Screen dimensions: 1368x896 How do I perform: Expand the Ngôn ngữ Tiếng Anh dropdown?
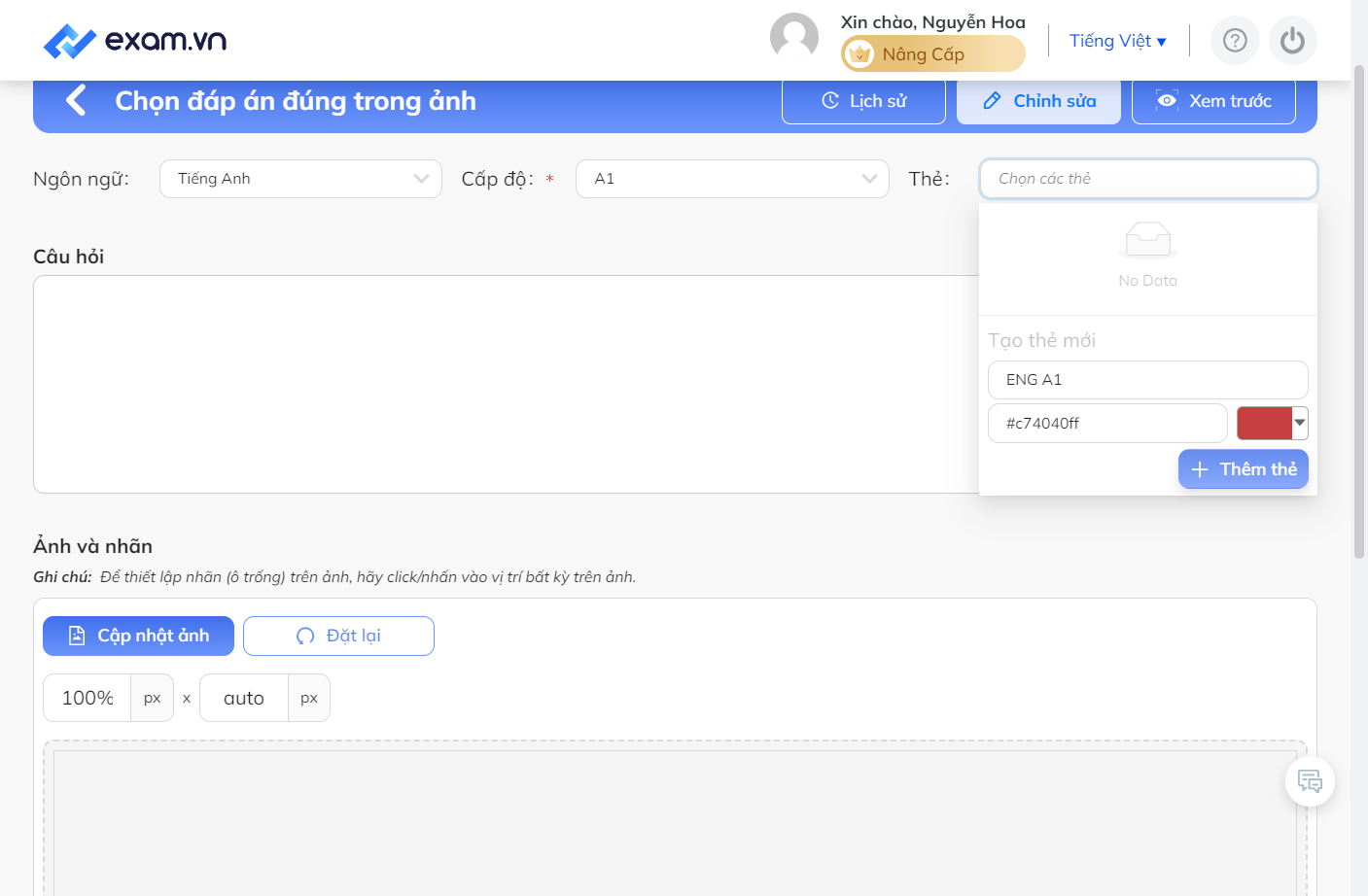pos(300,179)
